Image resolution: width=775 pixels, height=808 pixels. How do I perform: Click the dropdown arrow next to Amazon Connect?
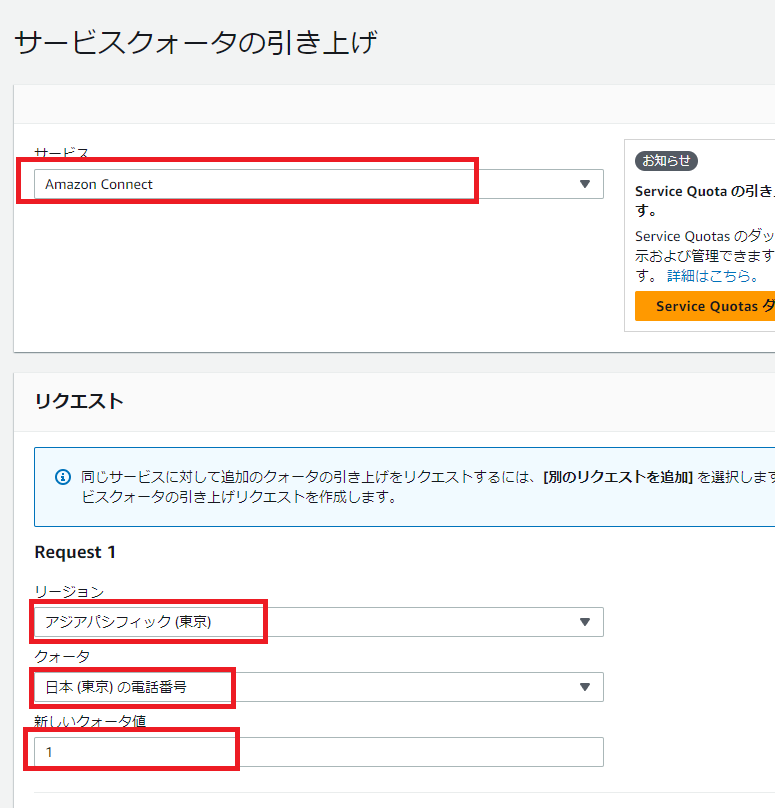pyautogui.click(x=583, y=184)
